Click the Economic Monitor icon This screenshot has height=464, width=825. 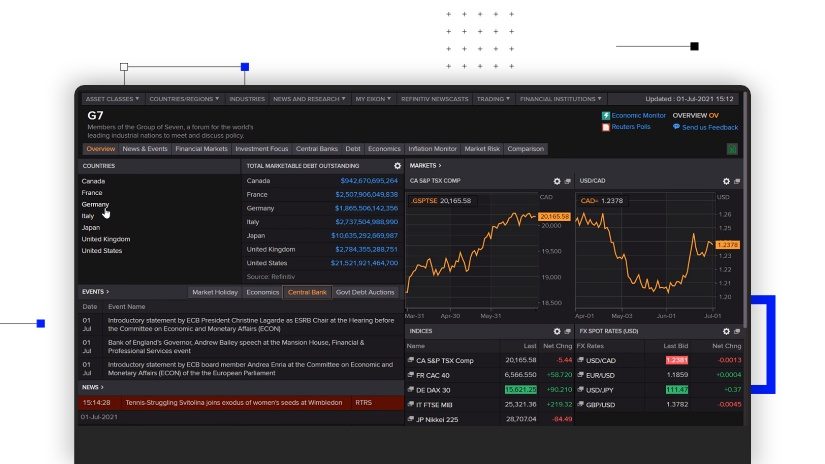tap(606, 115)
